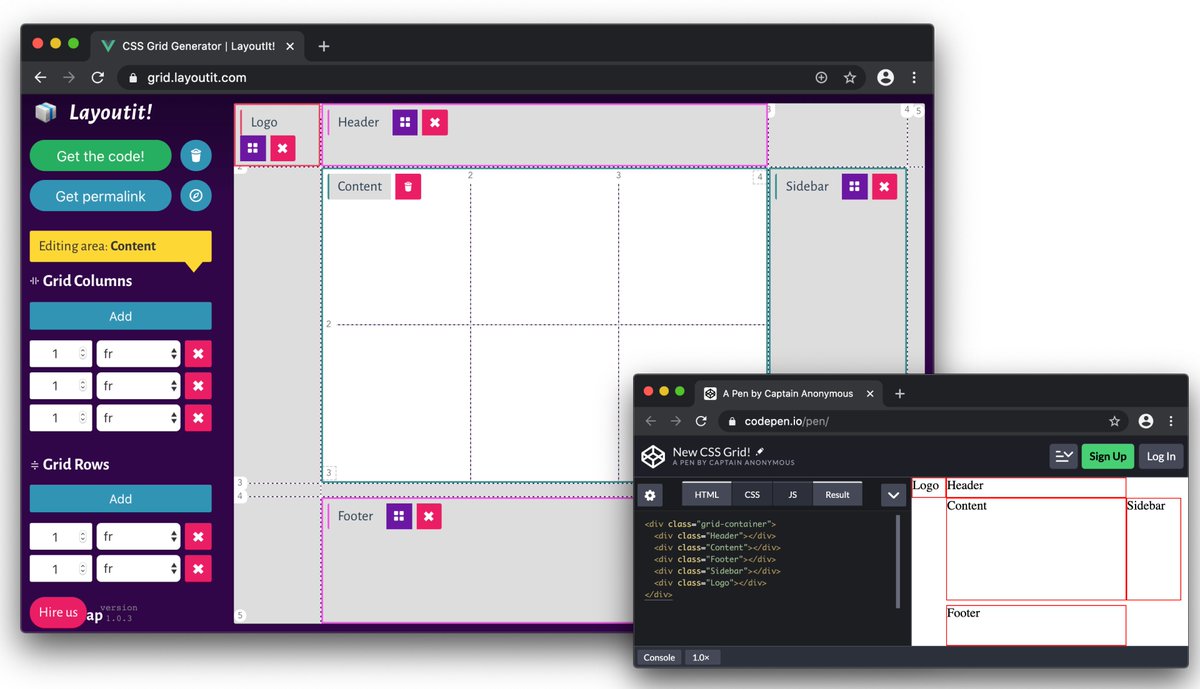Select the A Pen by Captain Anonymous tab
Image resolution: width=1200 pixels, height=689 pixels.
(x=787, y=394)
